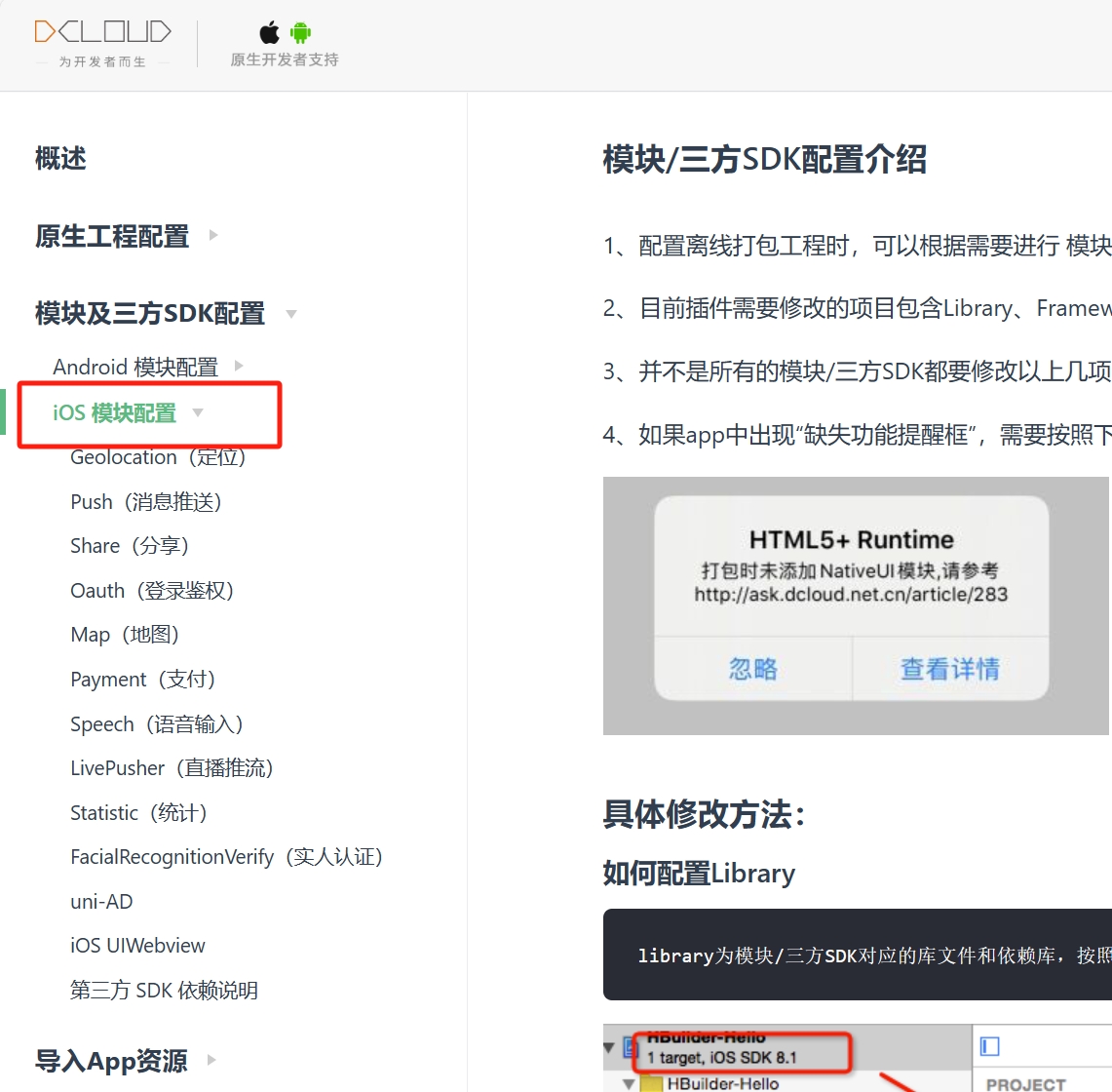
Task: Expand the 原生工程配置 section arrow
Action: point(213,235)
